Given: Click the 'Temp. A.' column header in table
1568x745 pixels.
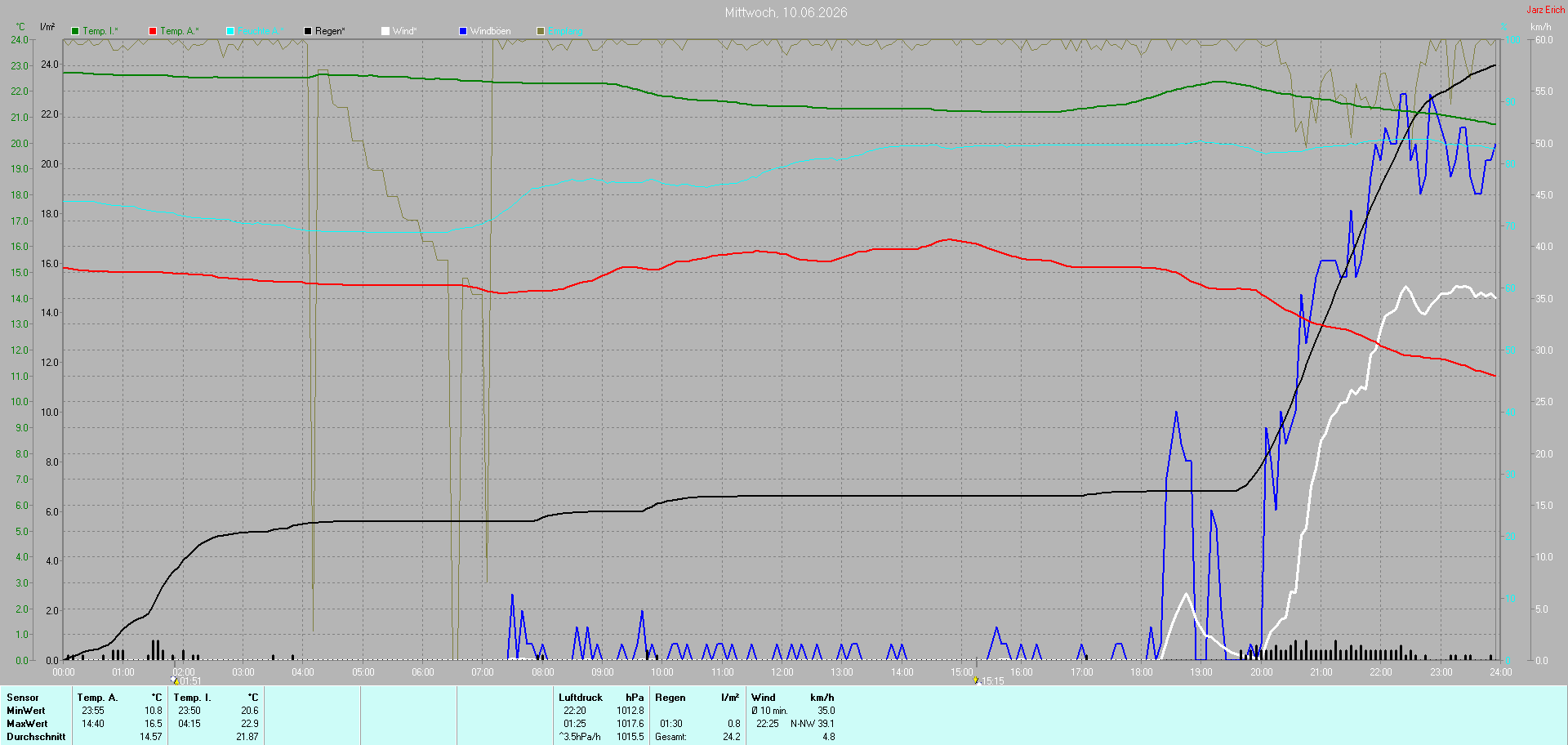Looking at the screenshot, I should (x=97, y=698).
